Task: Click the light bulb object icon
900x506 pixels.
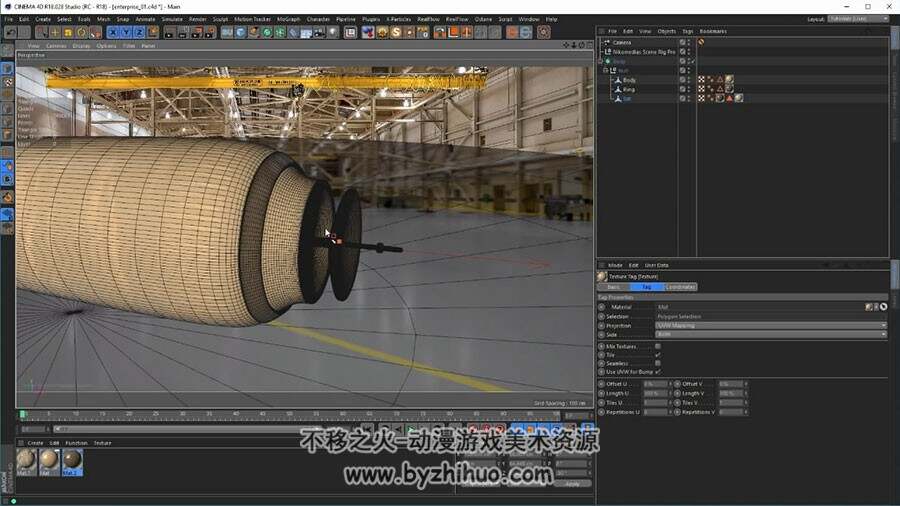Action: pos(333,33)
